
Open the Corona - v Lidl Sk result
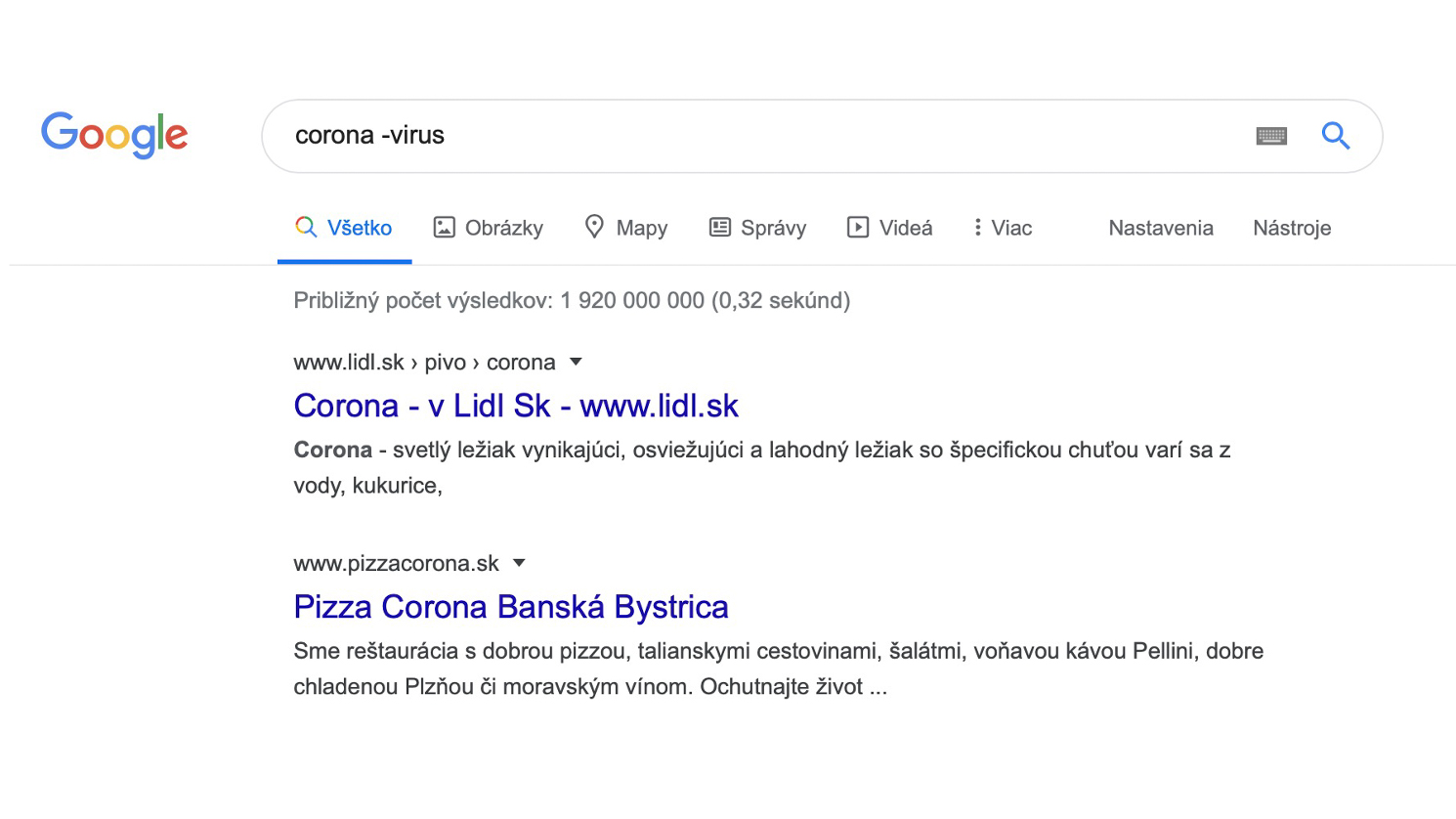click(516, 406)
